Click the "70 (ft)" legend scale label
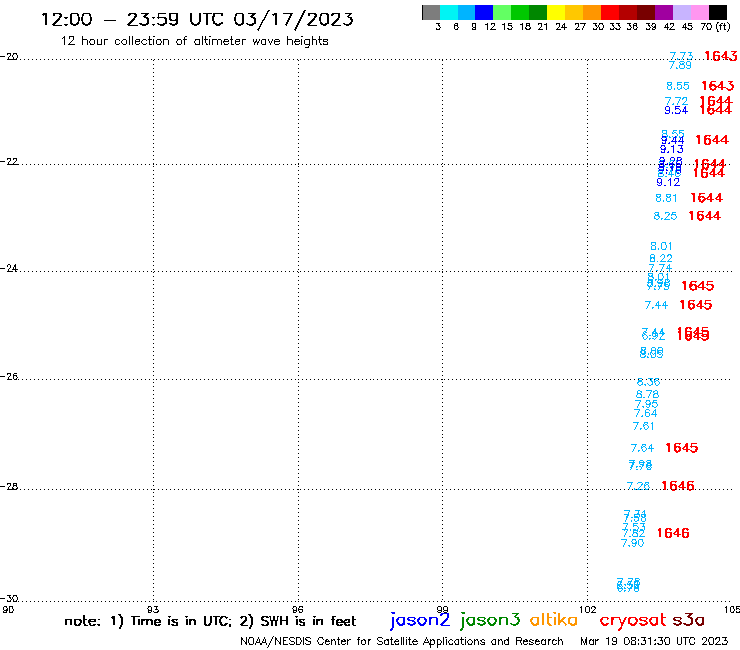 tap(715, 27)
